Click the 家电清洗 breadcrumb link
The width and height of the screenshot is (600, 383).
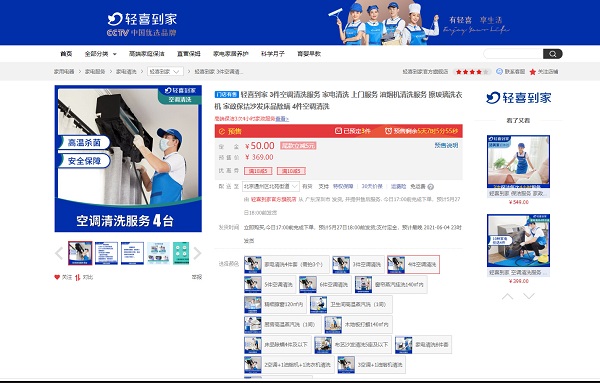pyautogui.click(x=126, y=72)
